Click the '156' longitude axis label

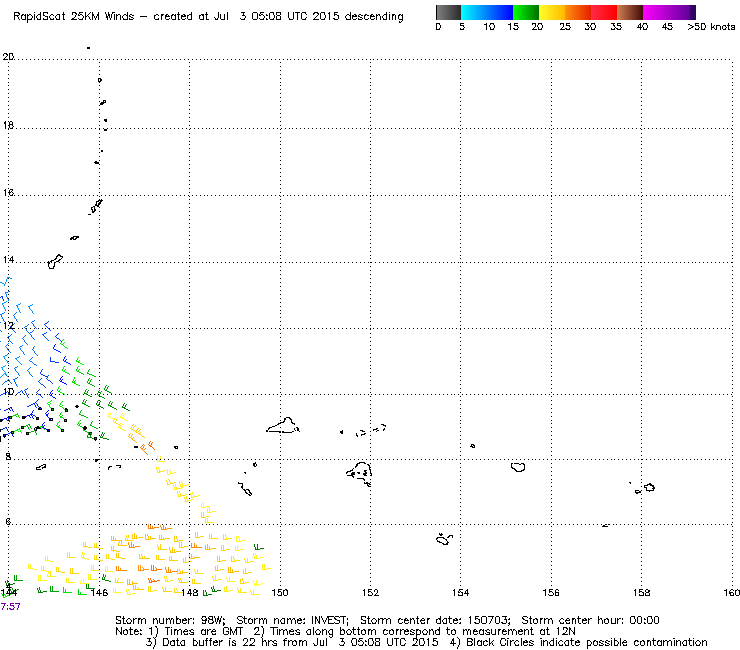[x=551, y=592]
